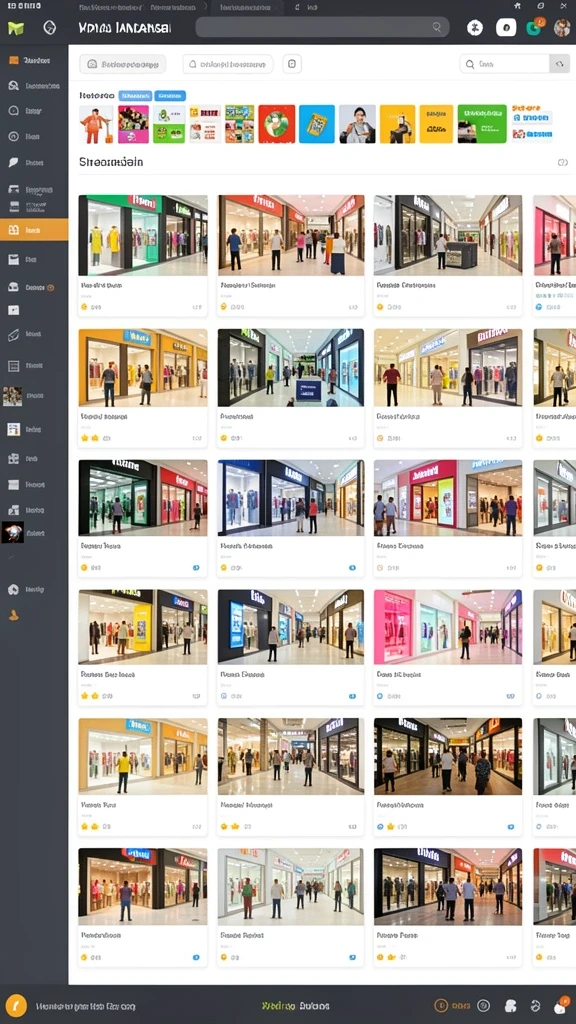Screen dimensions: 576x1024
Task: Click the green-and-white label centered in the bottom bar
Action: coord(295,1006)
